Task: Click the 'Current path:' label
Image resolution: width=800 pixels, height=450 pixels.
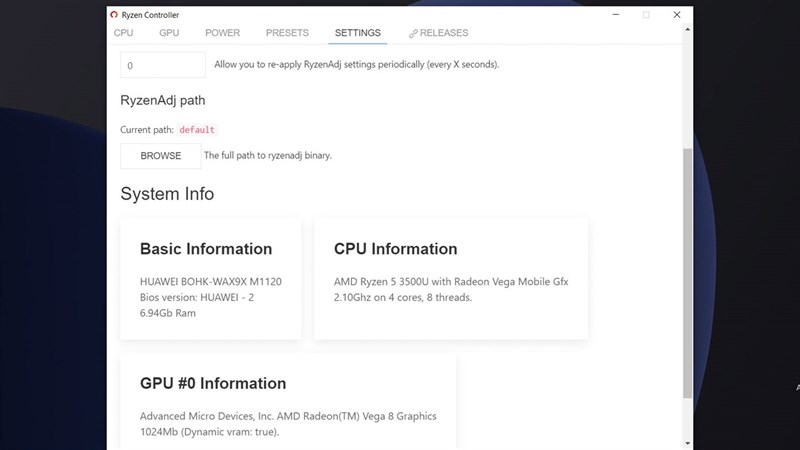Action: (147, 130)
